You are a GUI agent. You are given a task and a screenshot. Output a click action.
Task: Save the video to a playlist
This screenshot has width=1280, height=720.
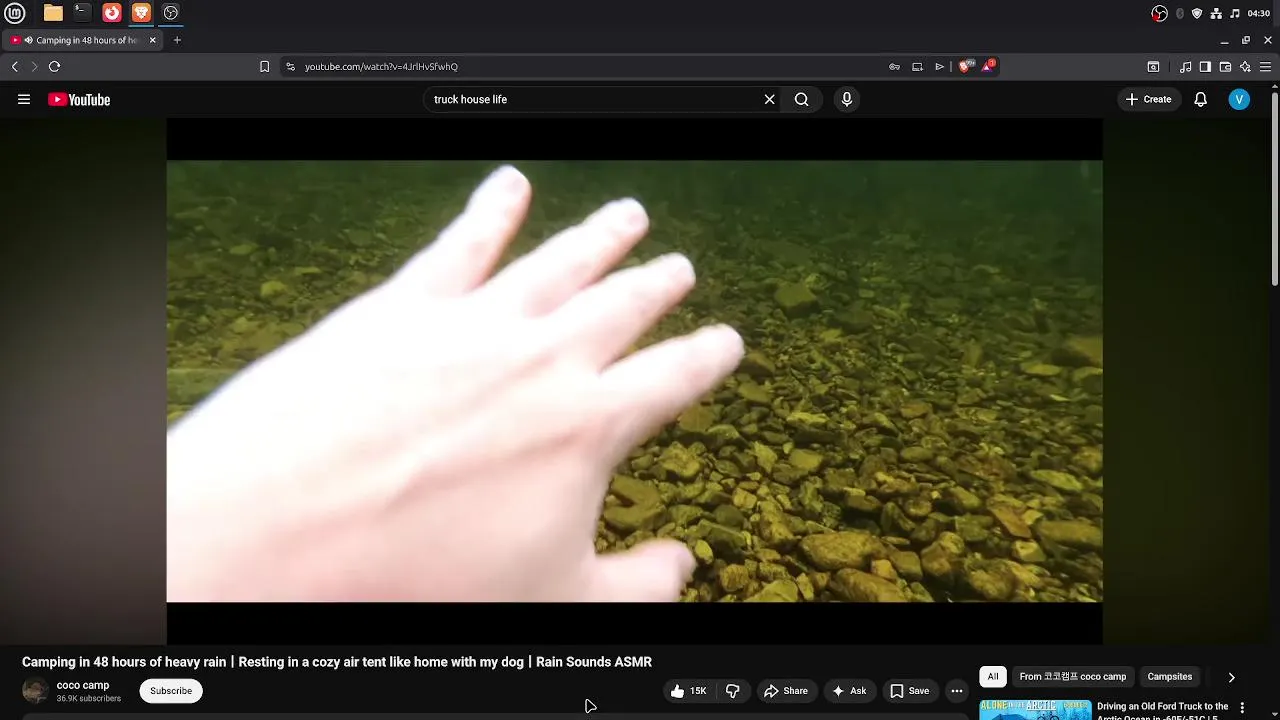[x=909, y=691]
